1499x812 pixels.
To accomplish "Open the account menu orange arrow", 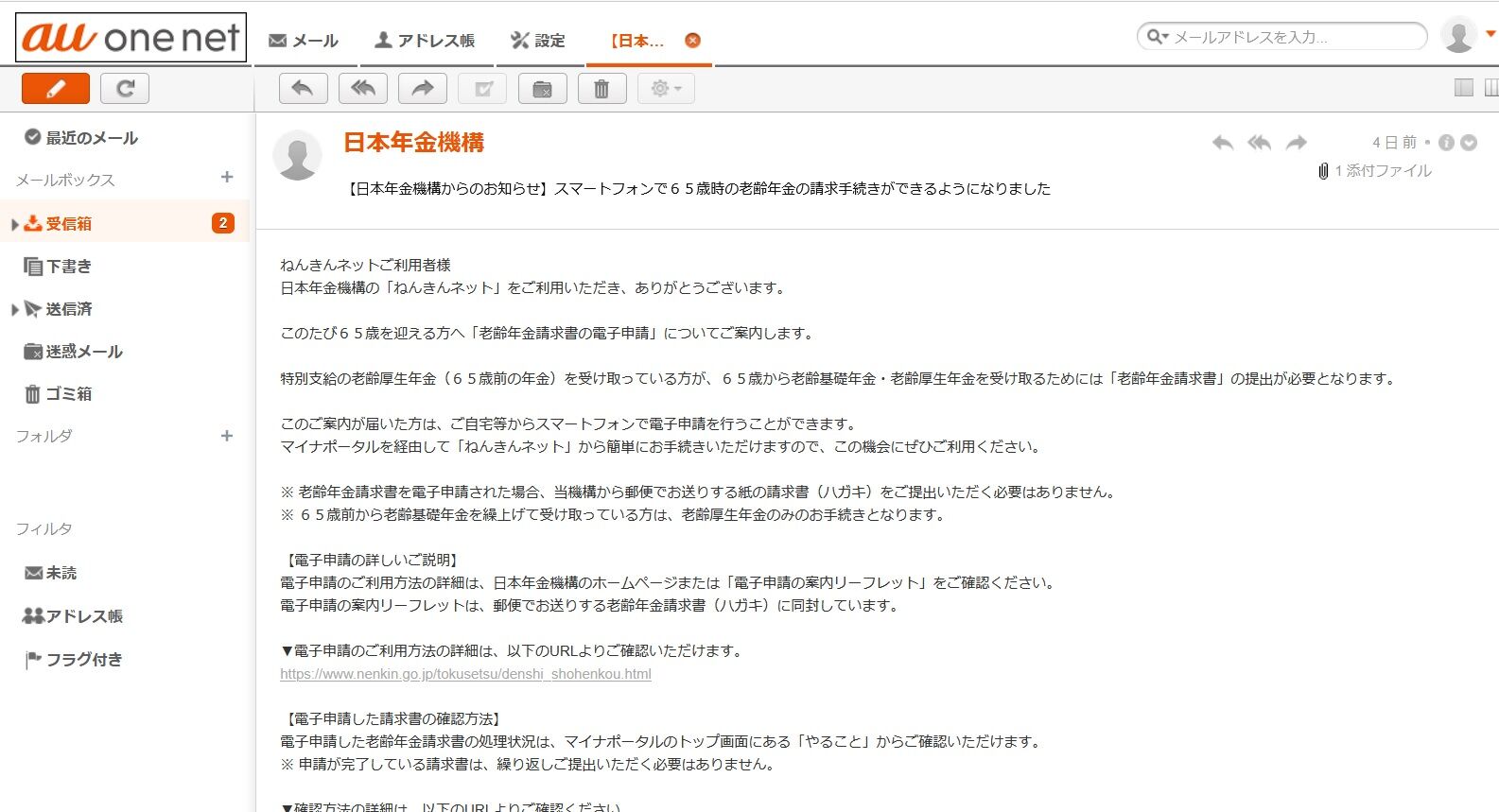I will (1490, 34).
